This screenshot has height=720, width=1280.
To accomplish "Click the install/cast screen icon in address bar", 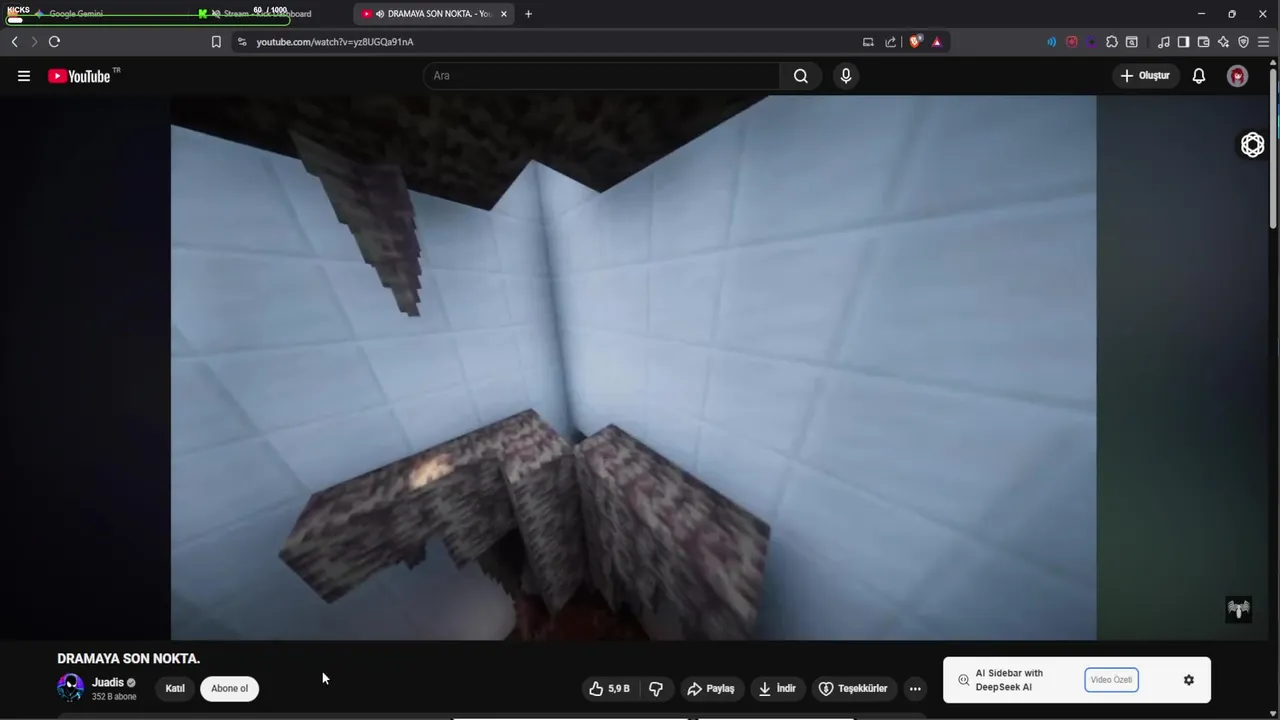I will click(868, 42).
